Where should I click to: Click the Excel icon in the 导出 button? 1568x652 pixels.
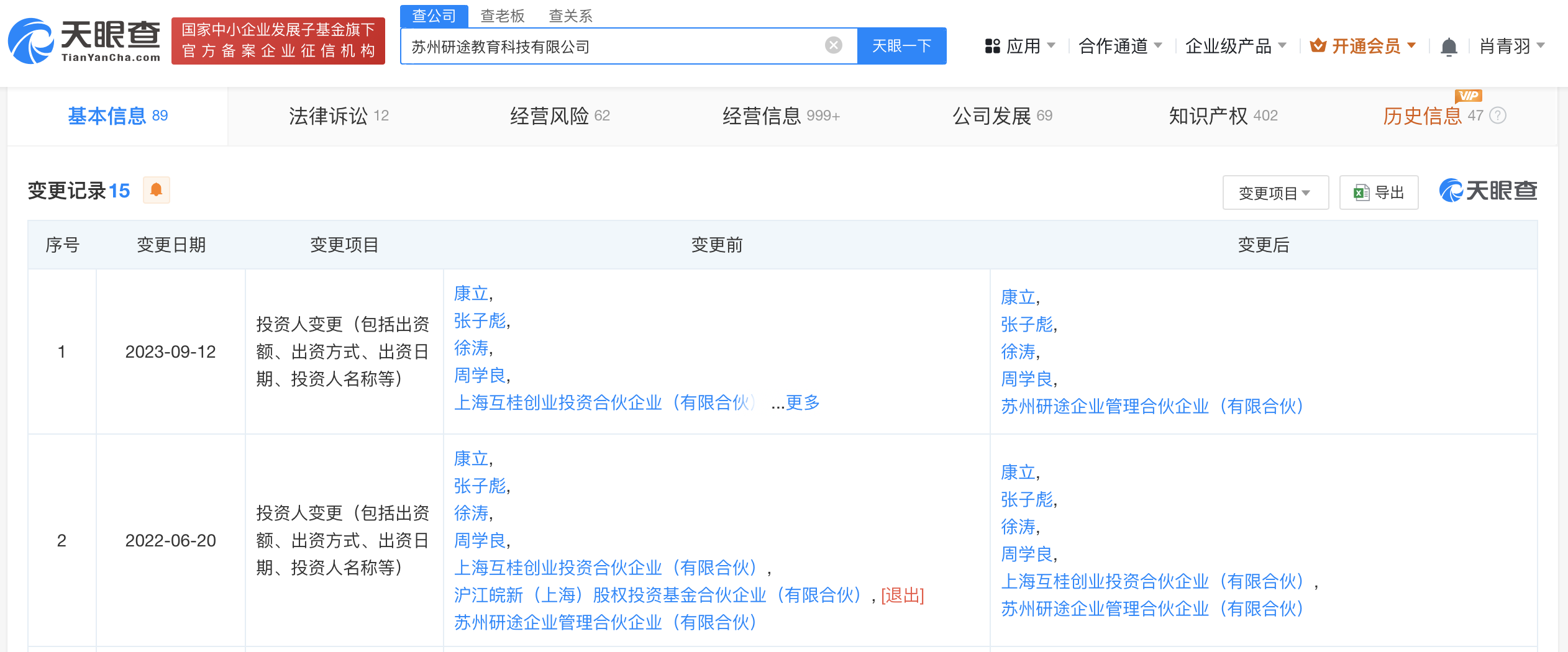[1361, 193]
